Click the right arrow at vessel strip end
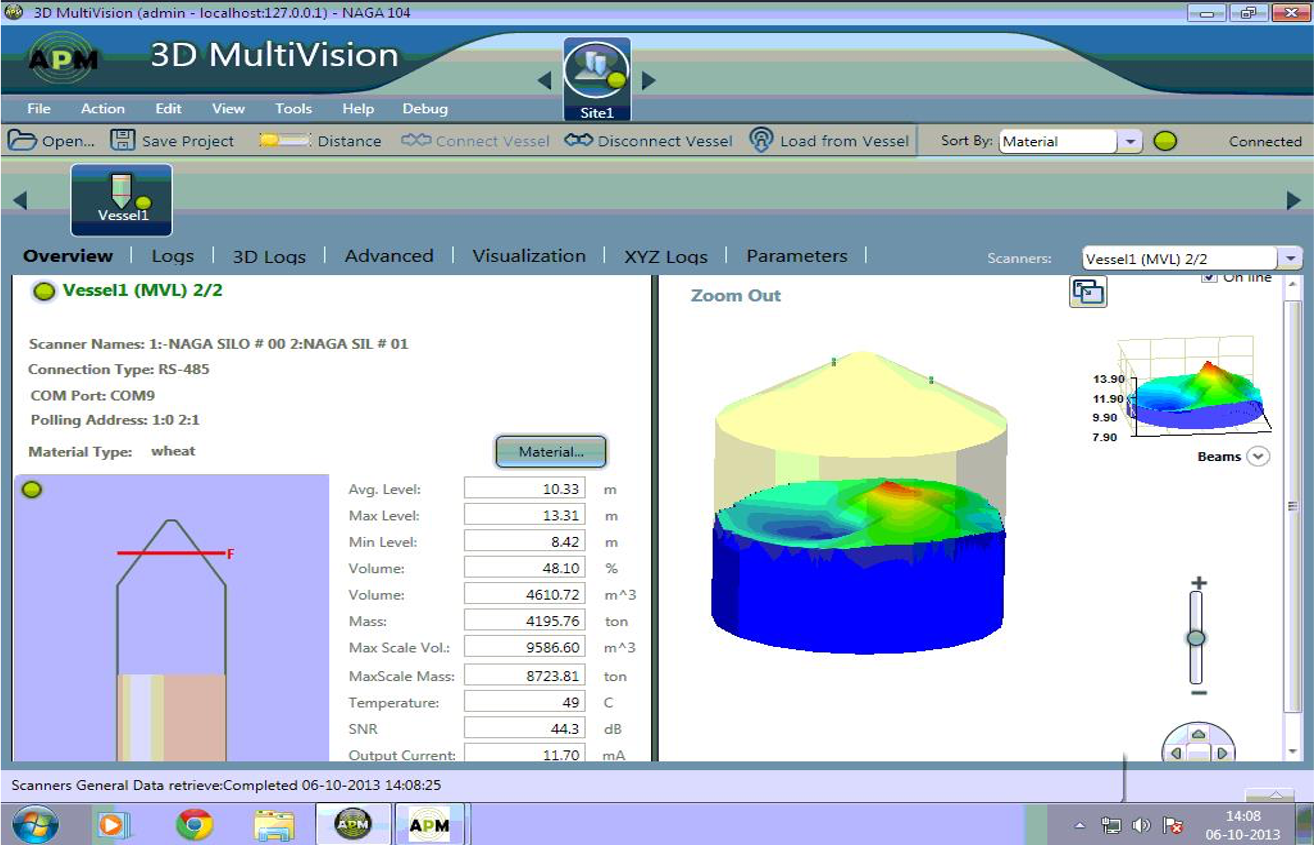 1294,200
